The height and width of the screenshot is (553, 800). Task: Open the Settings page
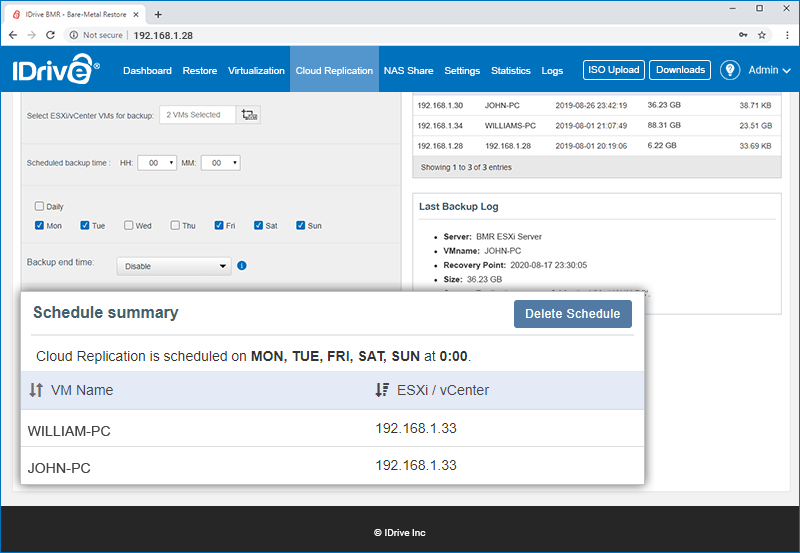point(462,70)
